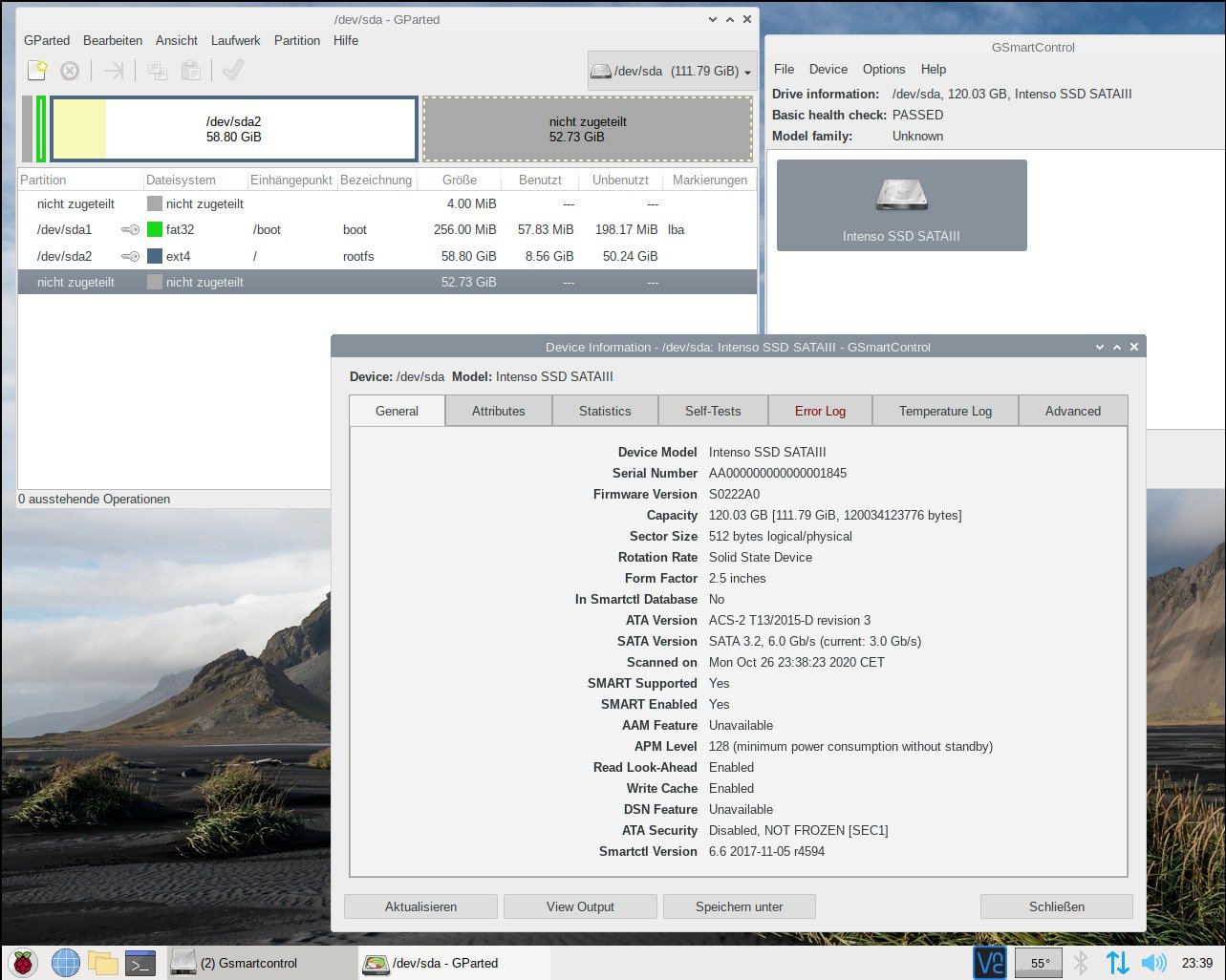Click the Benutzt column header

pos(541,180)
